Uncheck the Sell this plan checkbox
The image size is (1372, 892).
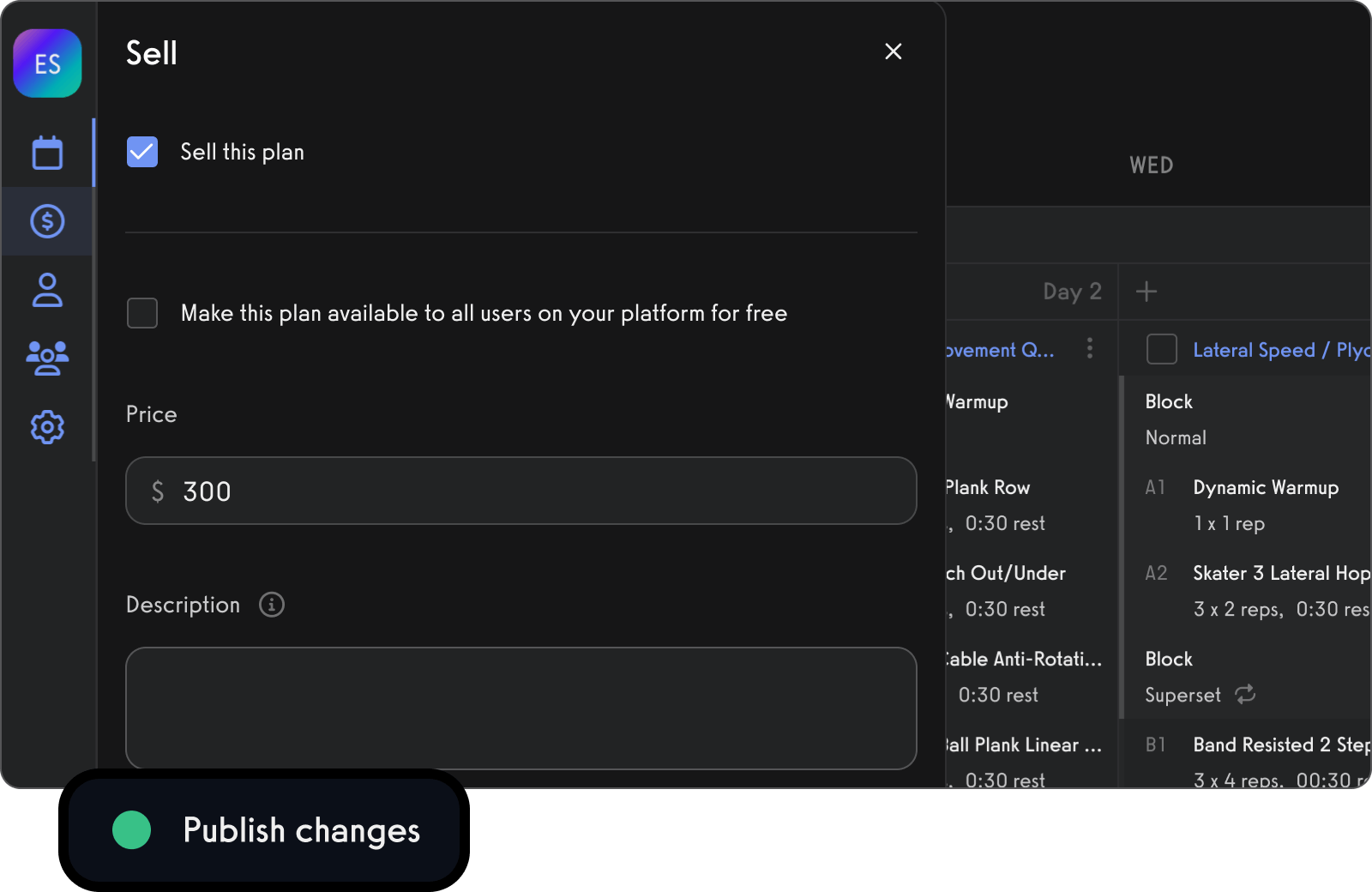coord(142,152)
